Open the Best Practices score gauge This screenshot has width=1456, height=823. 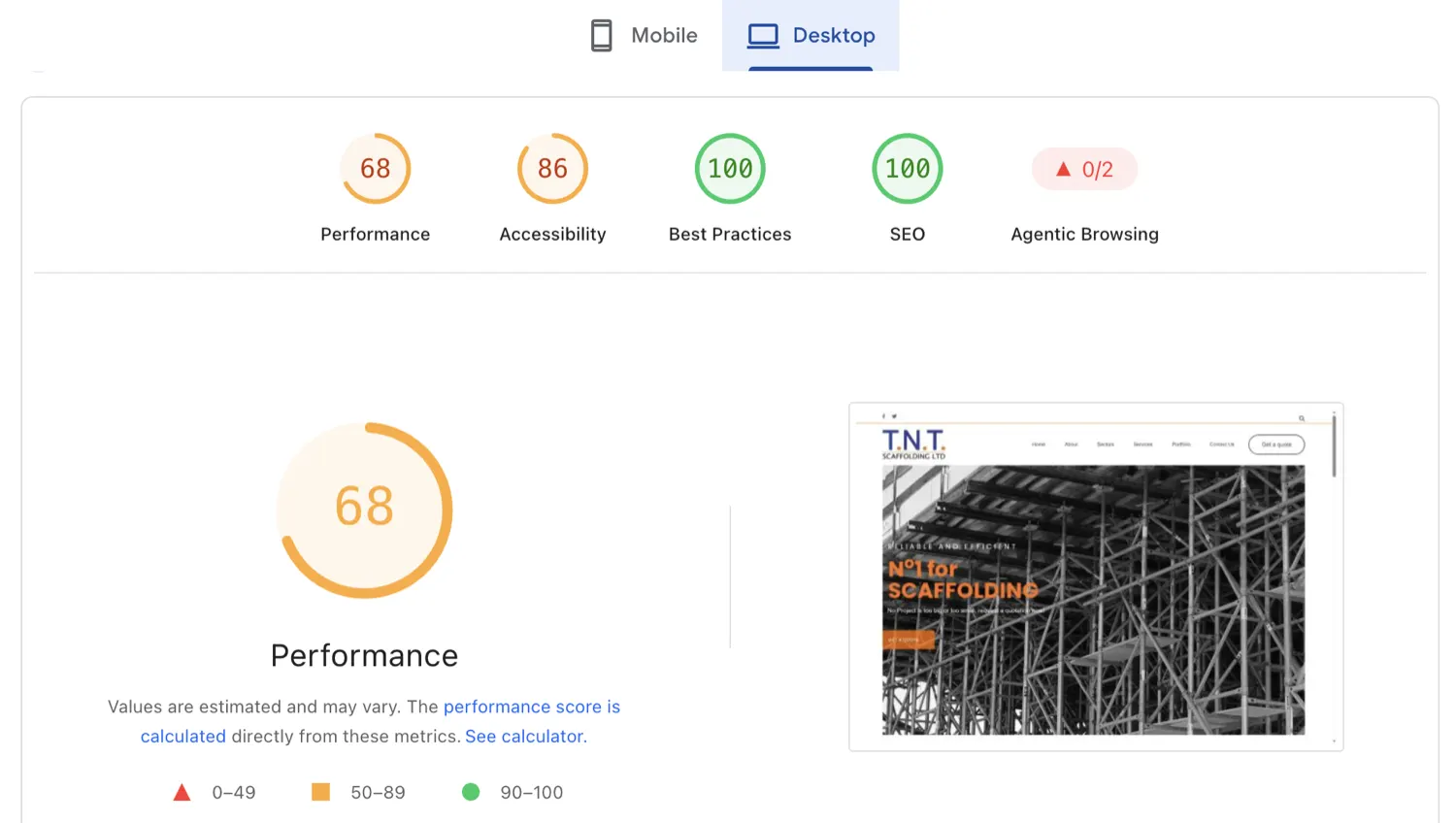tap(730, 169)
